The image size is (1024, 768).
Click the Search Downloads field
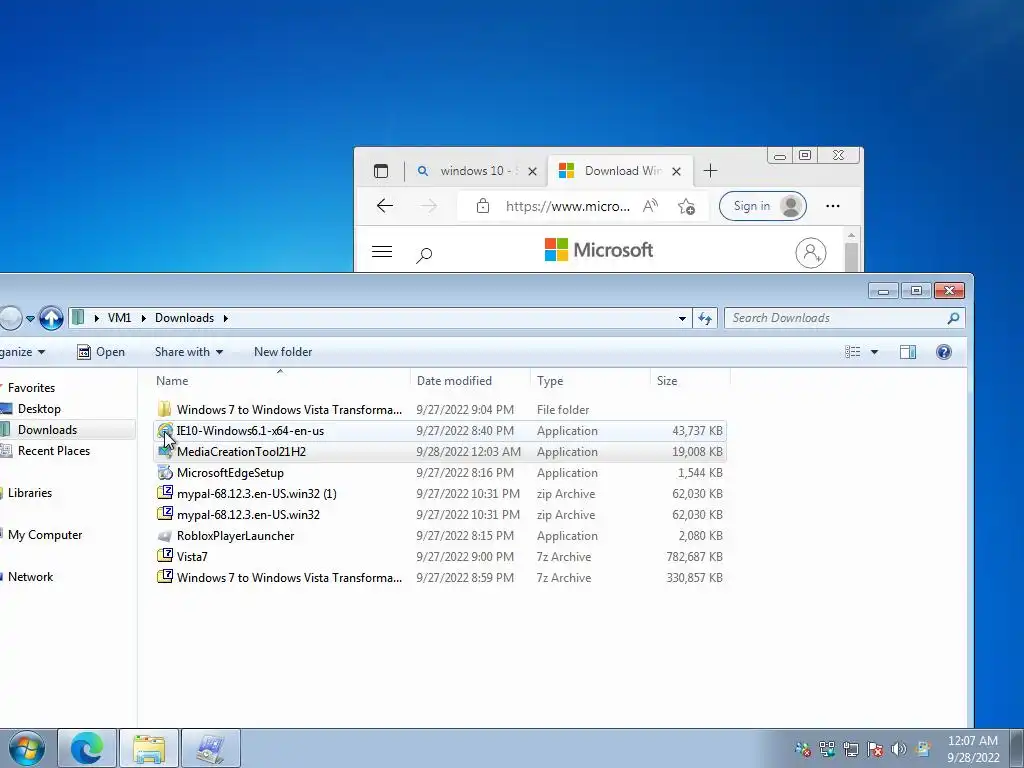coord(844,318)
